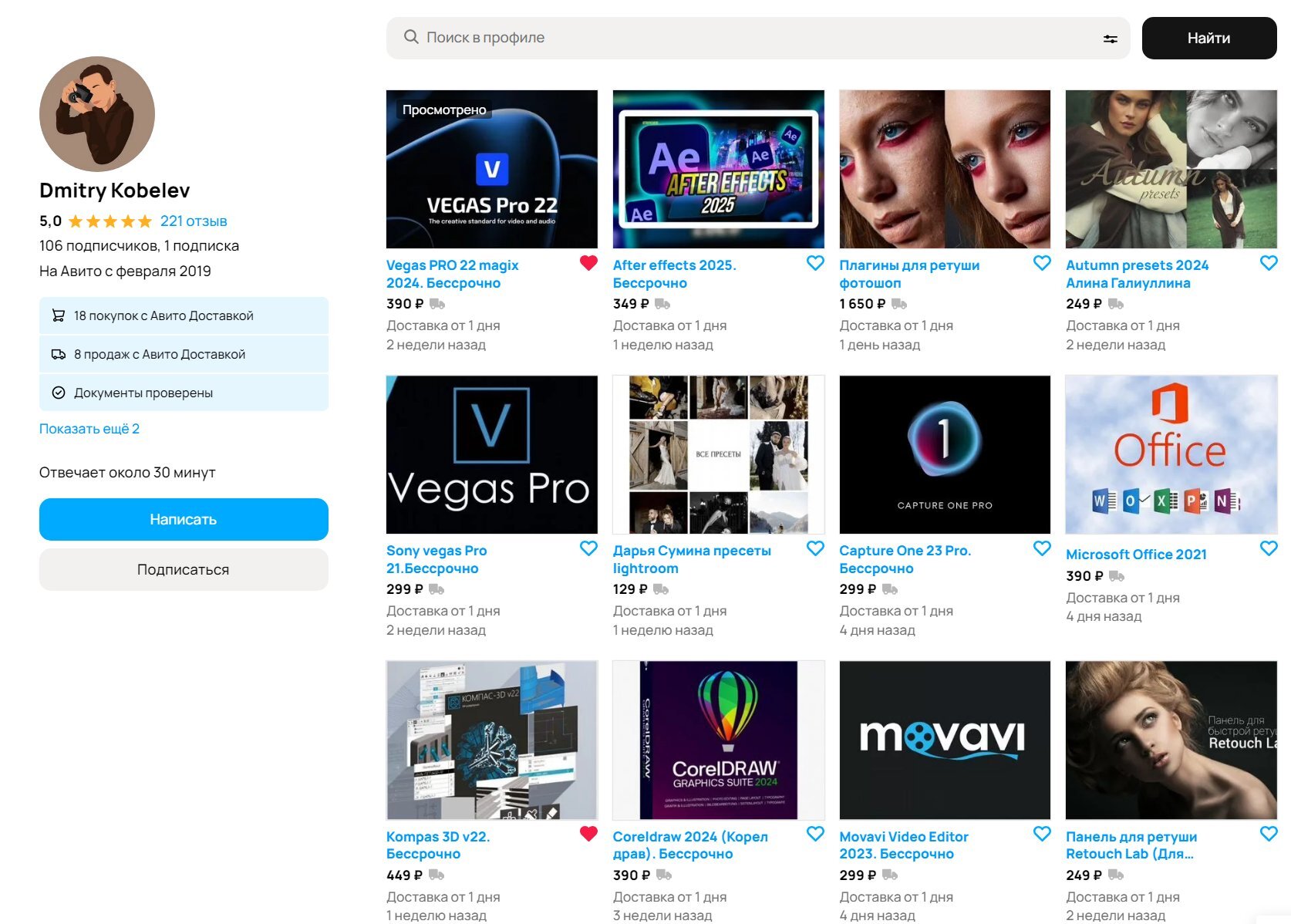
Task: Open Office logo thumbnail
Action: pyautogui.click(x=1171, y=454)
